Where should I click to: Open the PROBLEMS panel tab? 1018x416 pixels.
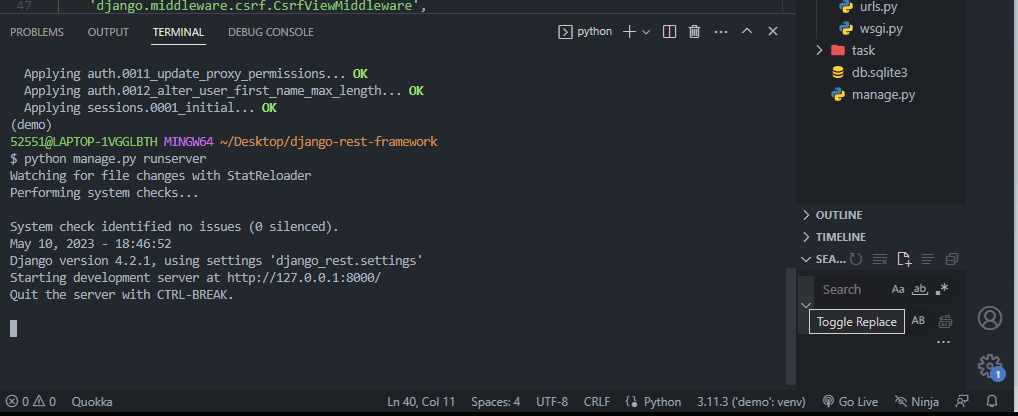point(37,32)
